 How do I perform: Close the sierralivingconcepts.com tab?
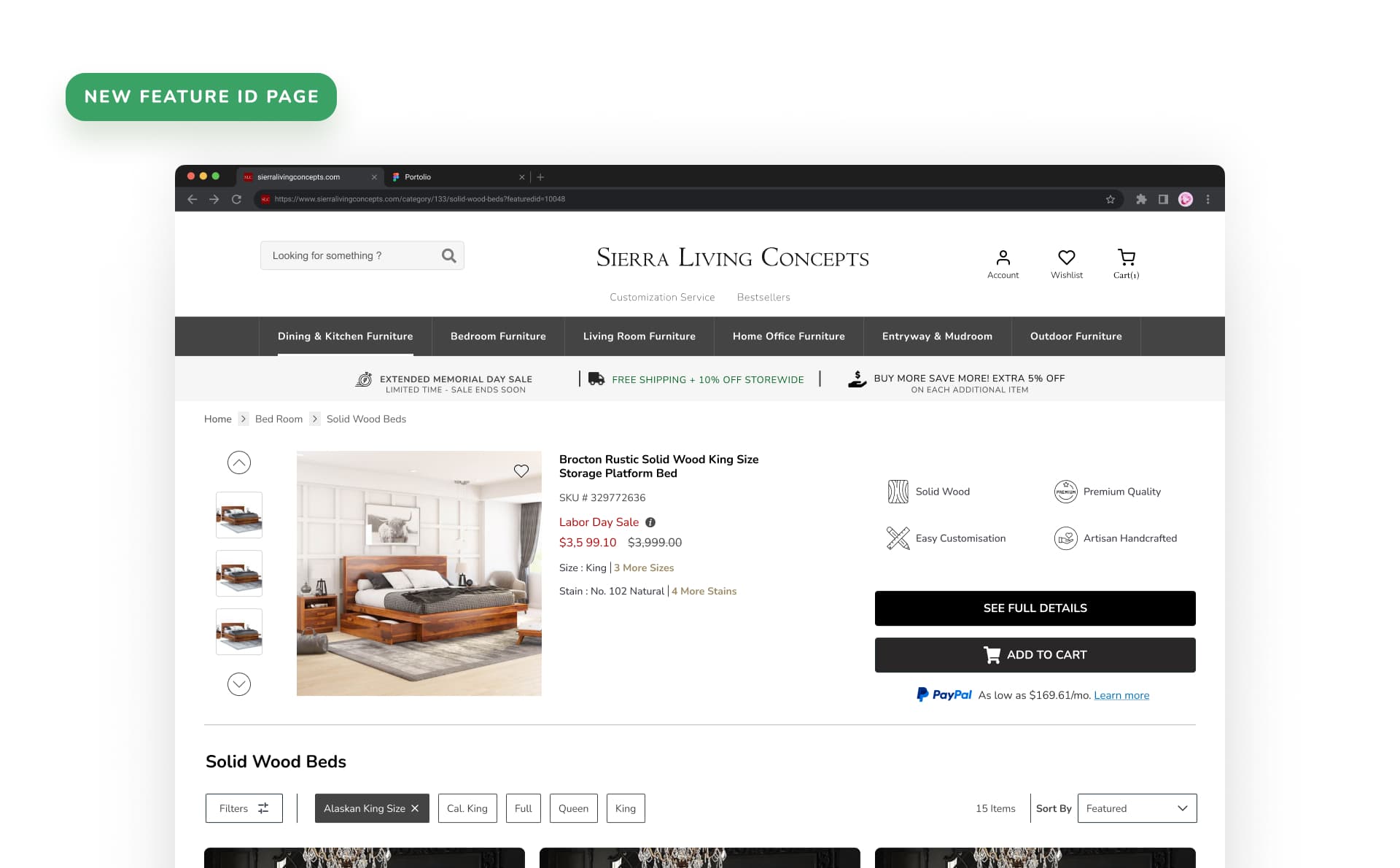pyautogui.click(x=374, y=177)
